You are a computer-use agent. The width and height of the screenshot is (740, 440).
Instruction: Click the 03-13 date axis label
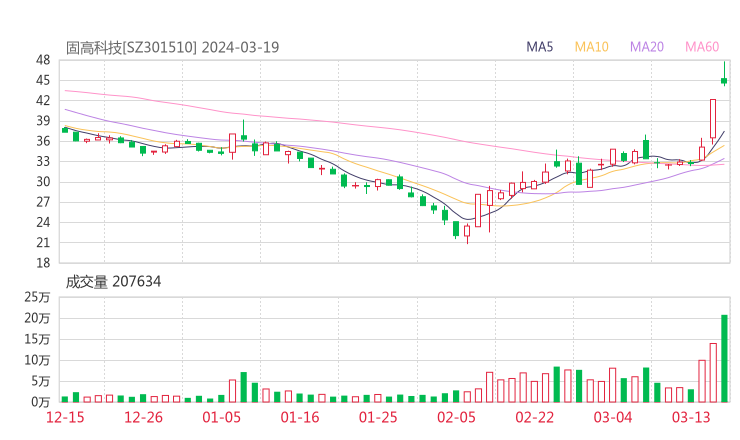click(691, 417)
